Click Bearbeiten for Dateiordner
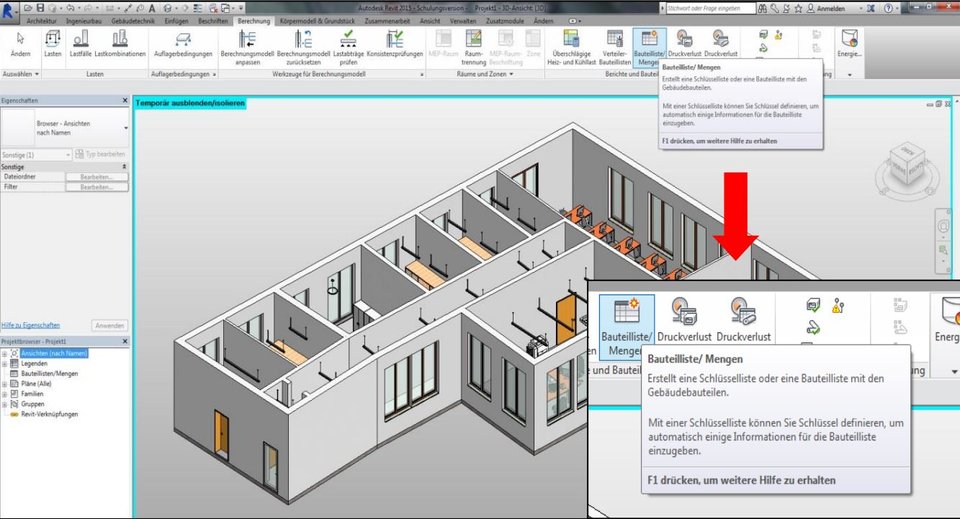Viewport: 960px width, 519px height. tap(97, 177)
